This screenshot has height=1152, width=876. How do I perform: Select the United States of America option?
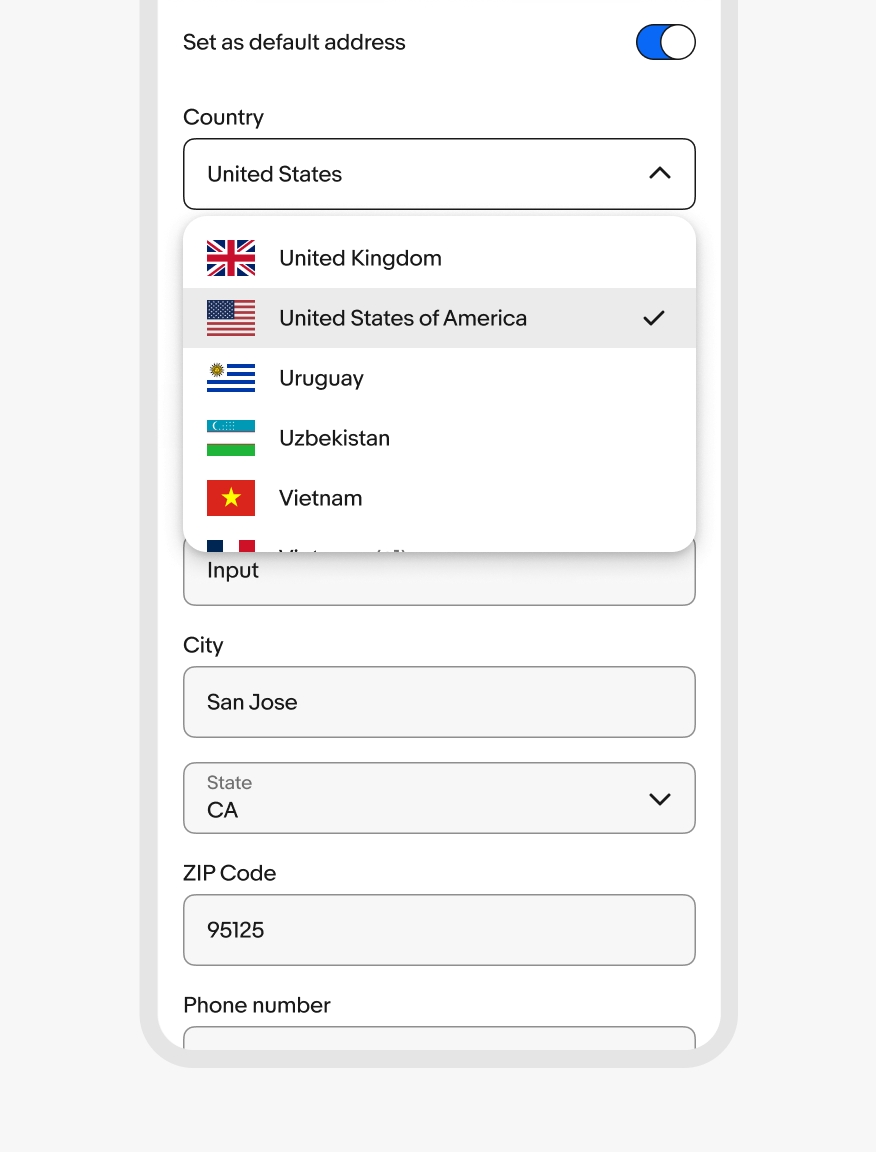click(403, 318)
